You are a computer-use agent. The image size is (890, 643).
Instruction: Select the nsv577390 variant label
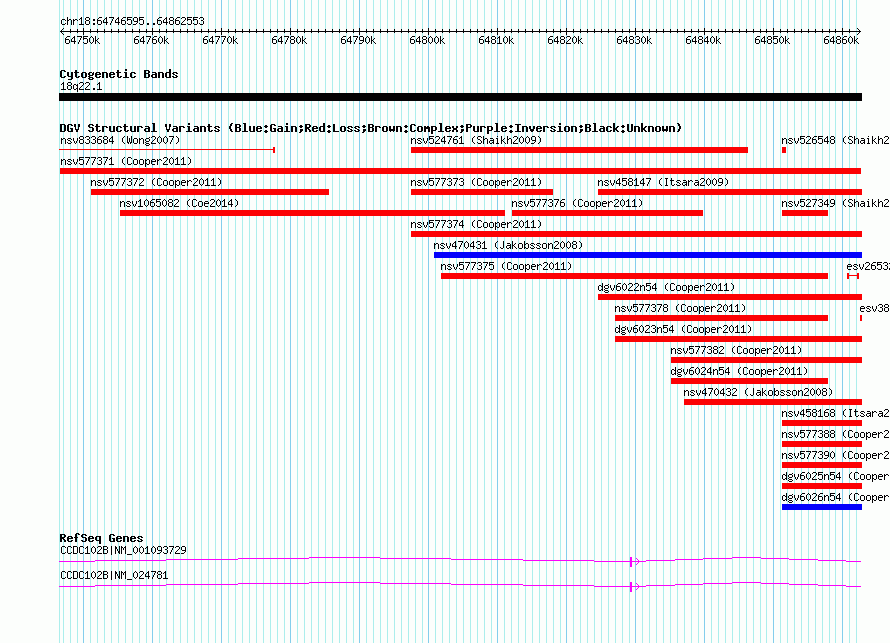click(x=835, y=455)
